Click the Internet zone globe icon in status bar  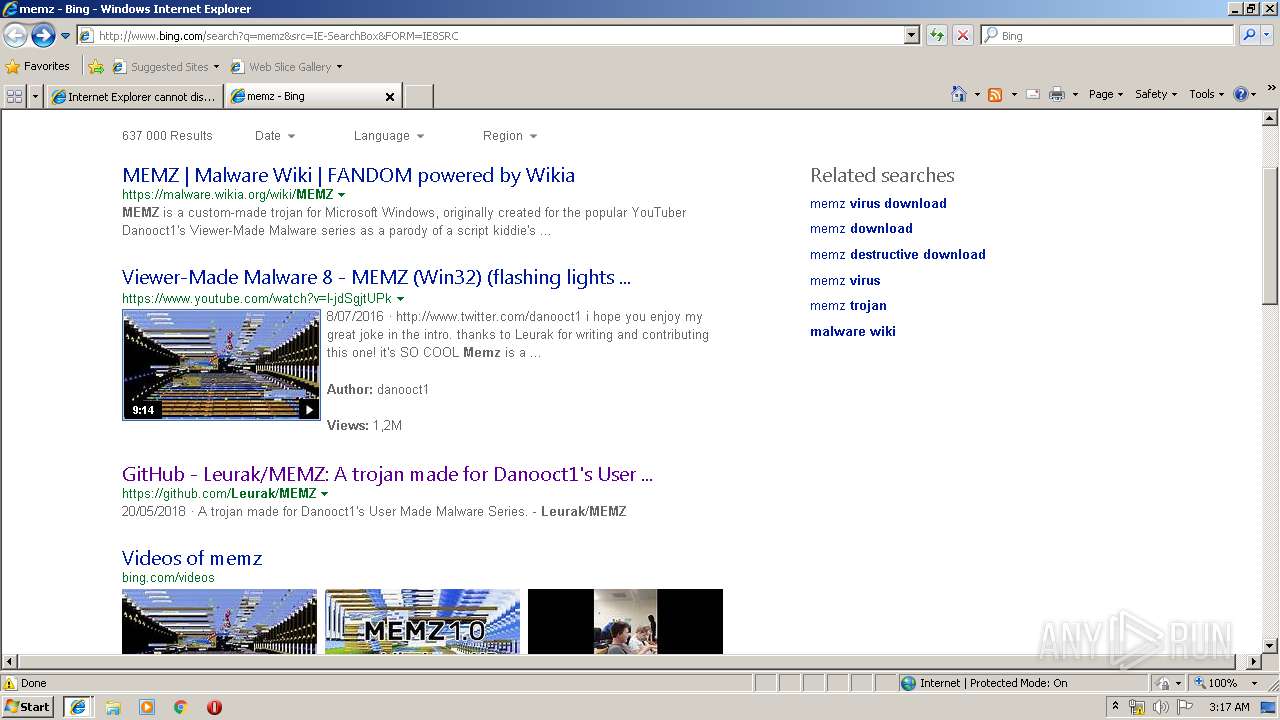[908, 683]
